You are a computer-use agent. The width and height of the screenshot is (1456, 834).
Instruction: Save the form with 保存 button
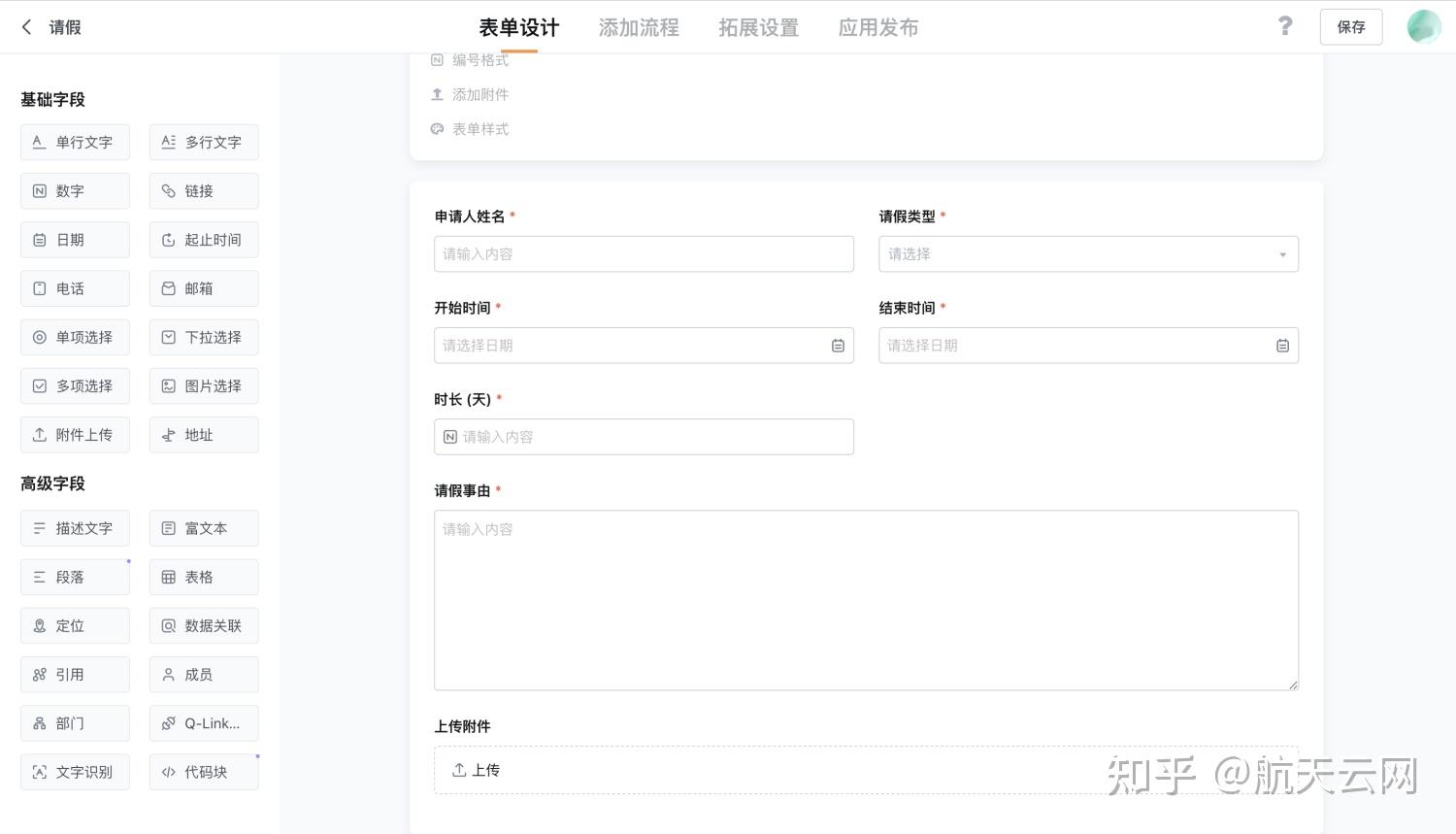coord(1351,27)
